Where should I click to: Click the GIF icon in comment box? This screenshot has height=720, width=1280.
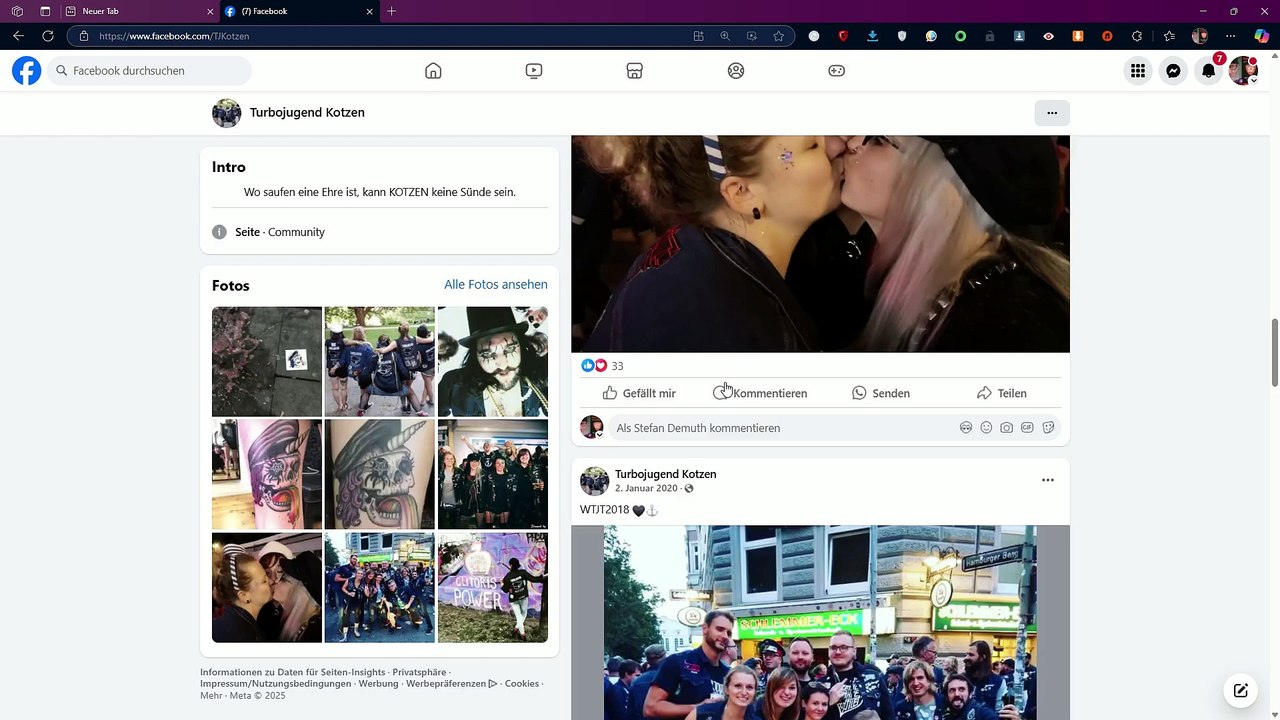(1027, 428)
